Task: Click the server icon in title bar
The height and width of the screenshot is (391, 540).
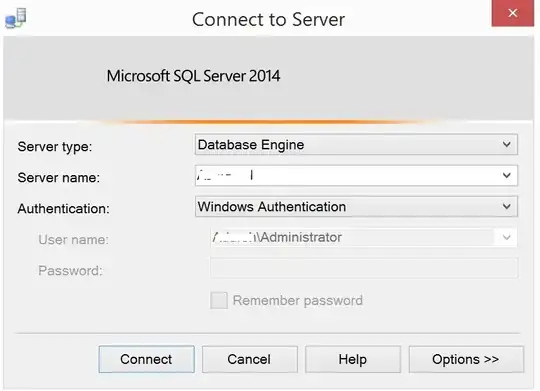Action: [x=16, y=19]
